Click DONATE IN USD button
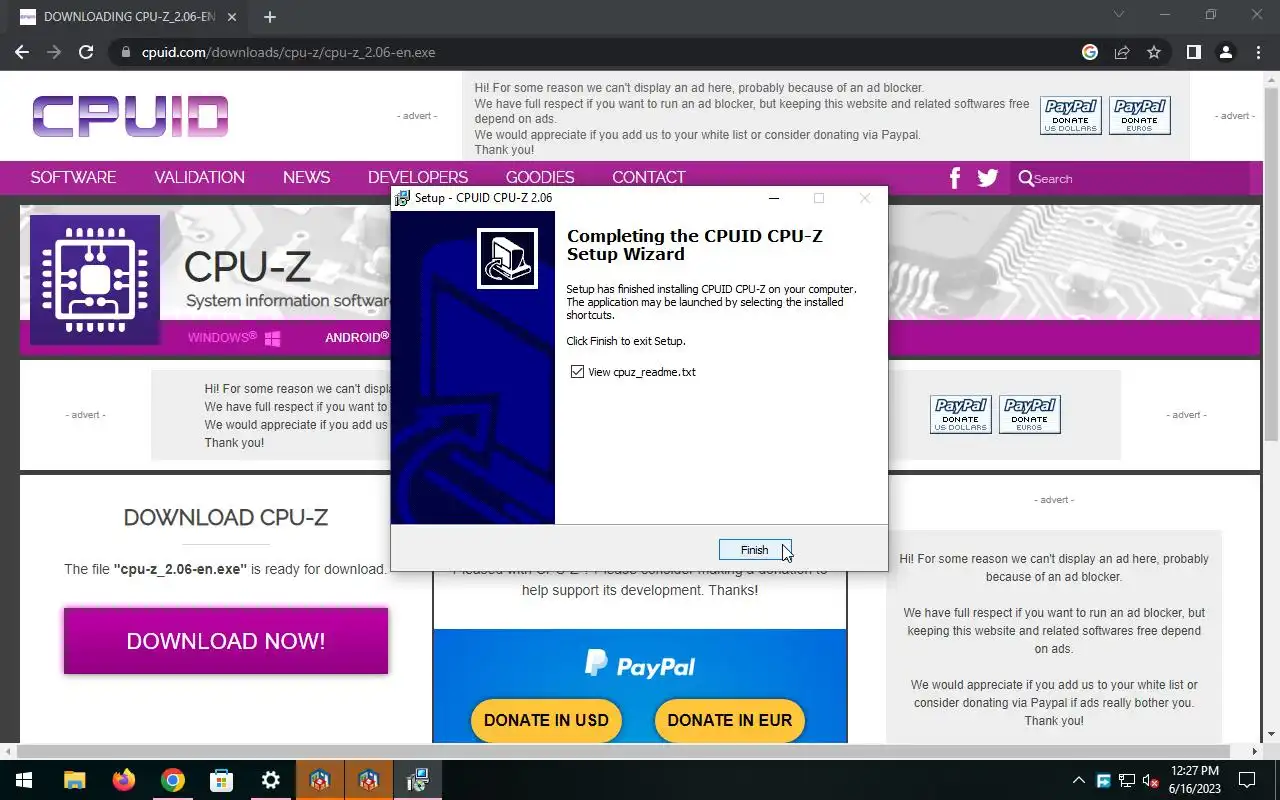Viewport: 1280px width, 800px height. click(x=546, y=720)
